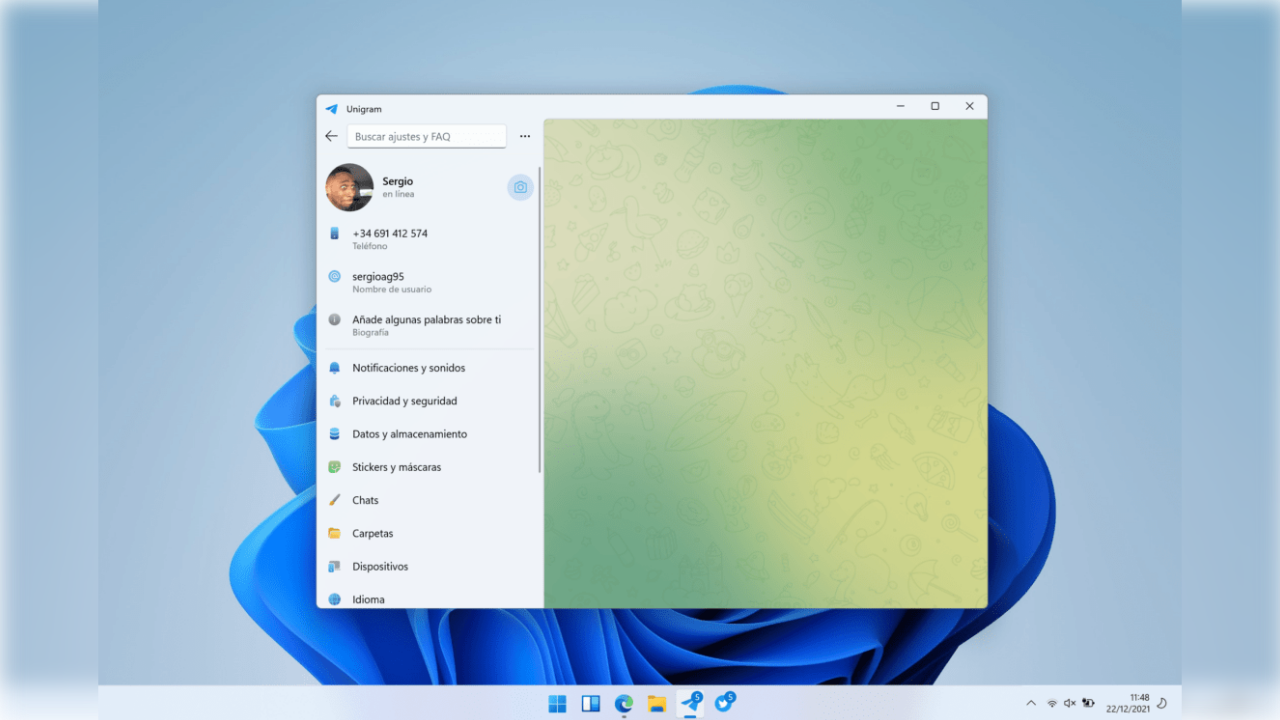Minimize the Unigram window
The width and height of the screenshot is (1280, 720).
pyautogui.click(x=901, y=106)
